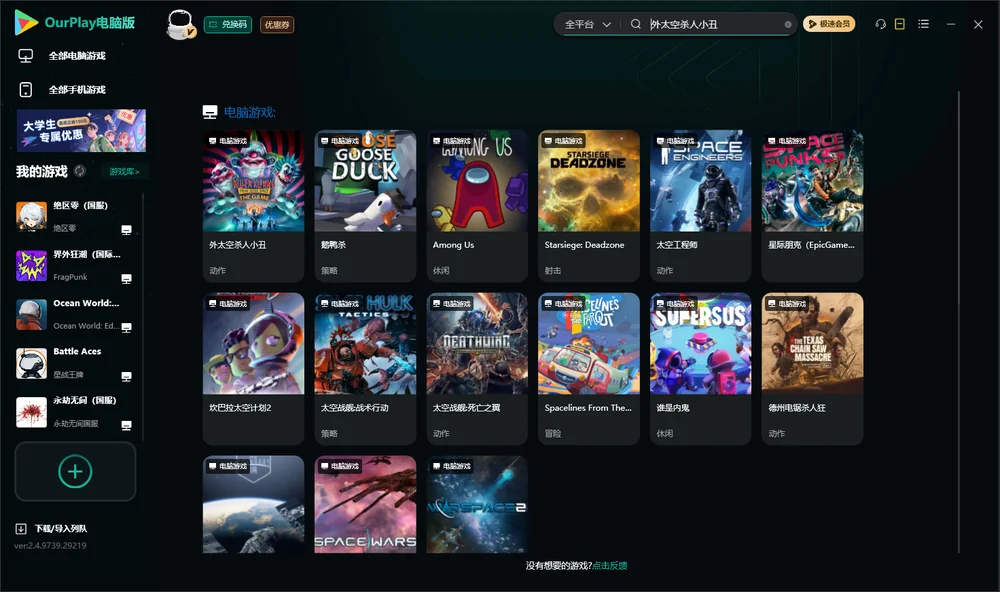Open the customer service headset icon
The width and height of the screenshot is (1000, 592).
pyautogui.click(x=880, y=24)
